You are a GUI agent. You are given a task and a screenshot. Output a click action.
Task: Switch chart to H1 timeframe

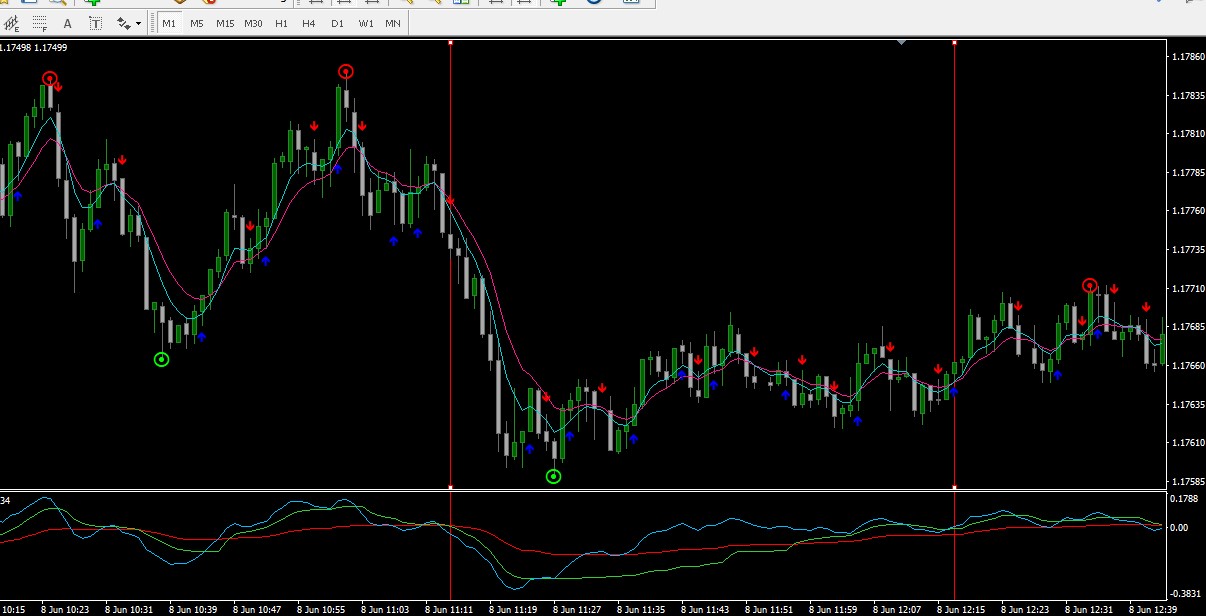click(x=281, y=22)
